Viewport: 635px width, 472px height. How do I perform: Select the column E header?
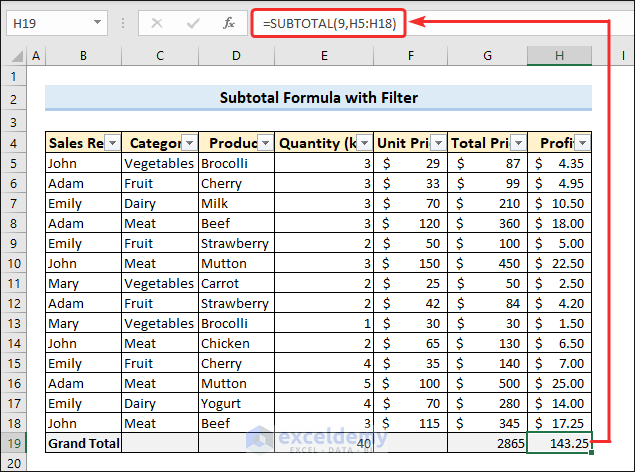pyautogui.click(x=324, y=56)
